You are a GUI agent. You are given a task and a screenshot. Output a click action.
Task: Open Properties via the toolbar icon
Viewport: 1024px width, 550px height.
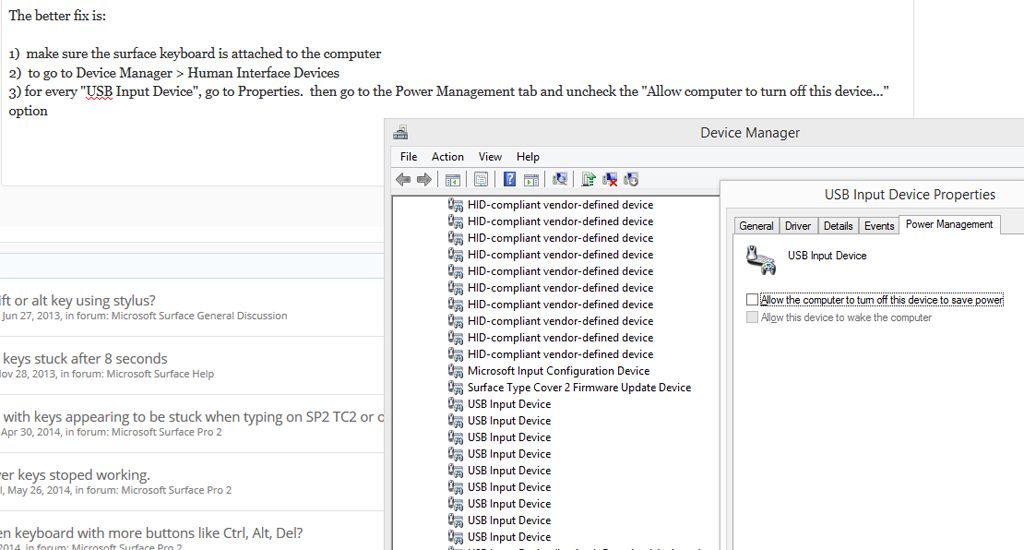coord(481,180)
